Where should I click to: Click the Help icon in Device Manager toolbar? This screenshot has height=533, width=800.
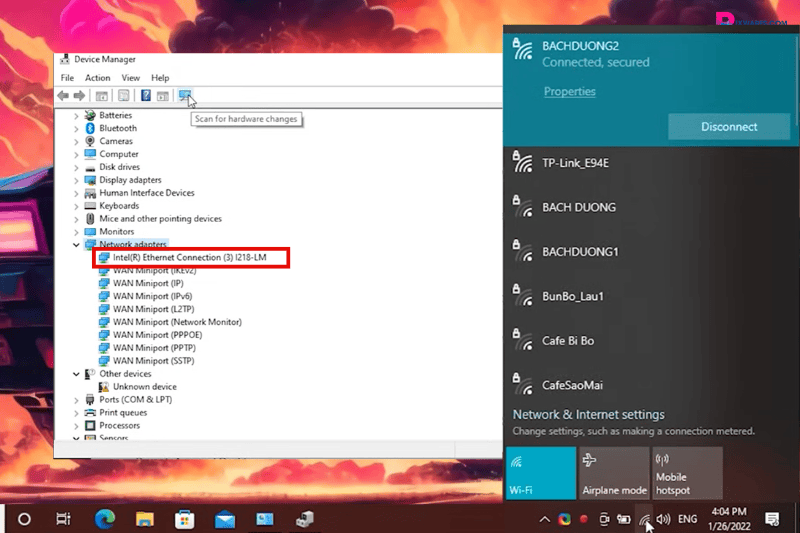(145, 96)
